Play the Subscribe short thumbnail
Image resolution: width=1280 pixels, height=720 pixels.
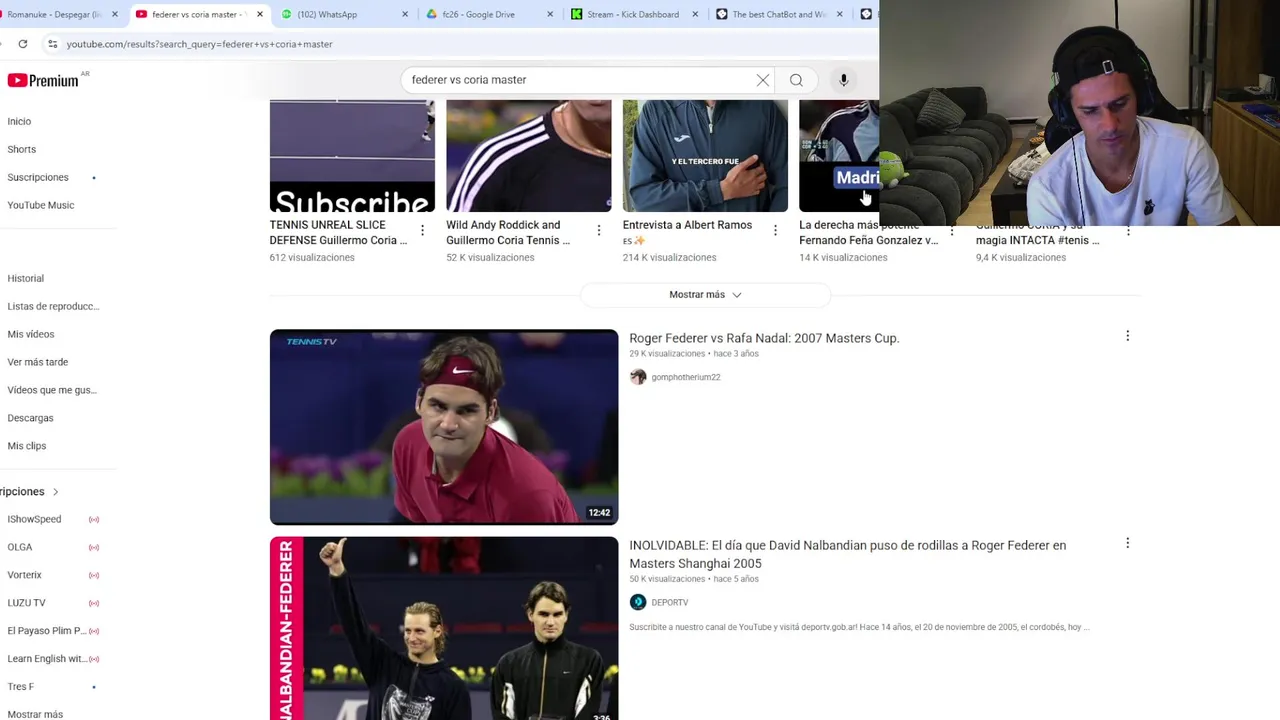[x=352, y=156]
